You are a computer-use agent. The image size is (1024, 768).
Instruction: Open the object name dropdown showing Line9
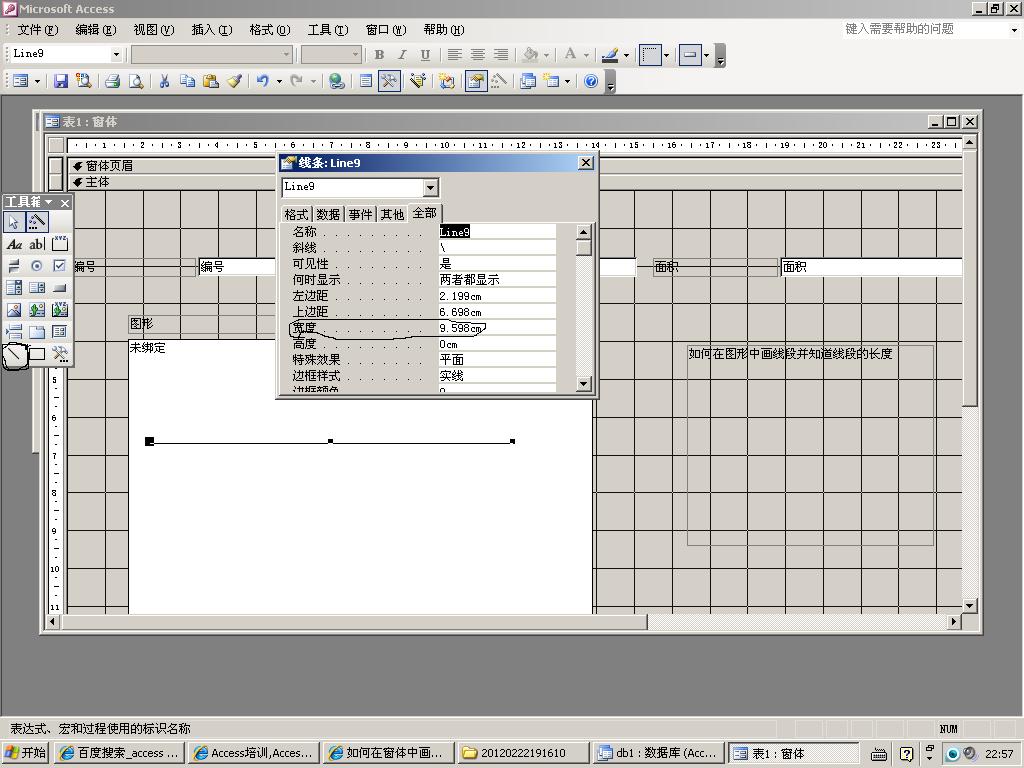(116, 55)
